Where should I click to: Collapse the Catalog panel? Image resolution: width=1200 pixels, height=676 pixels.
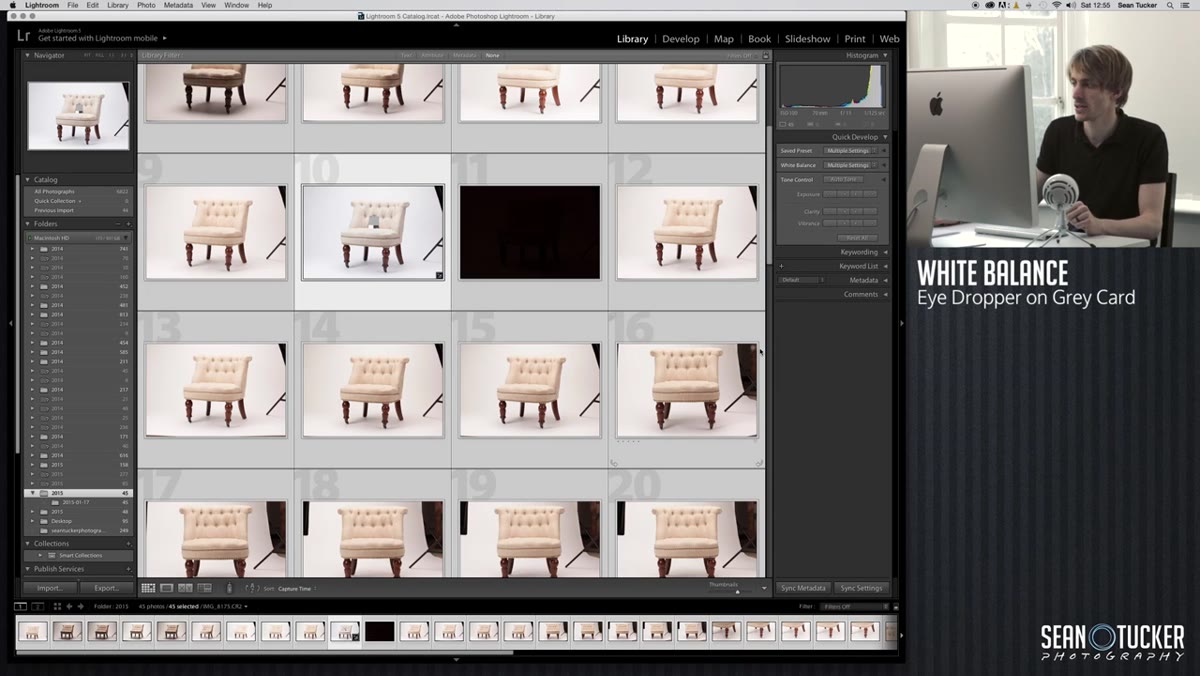(x=28, y=180)
